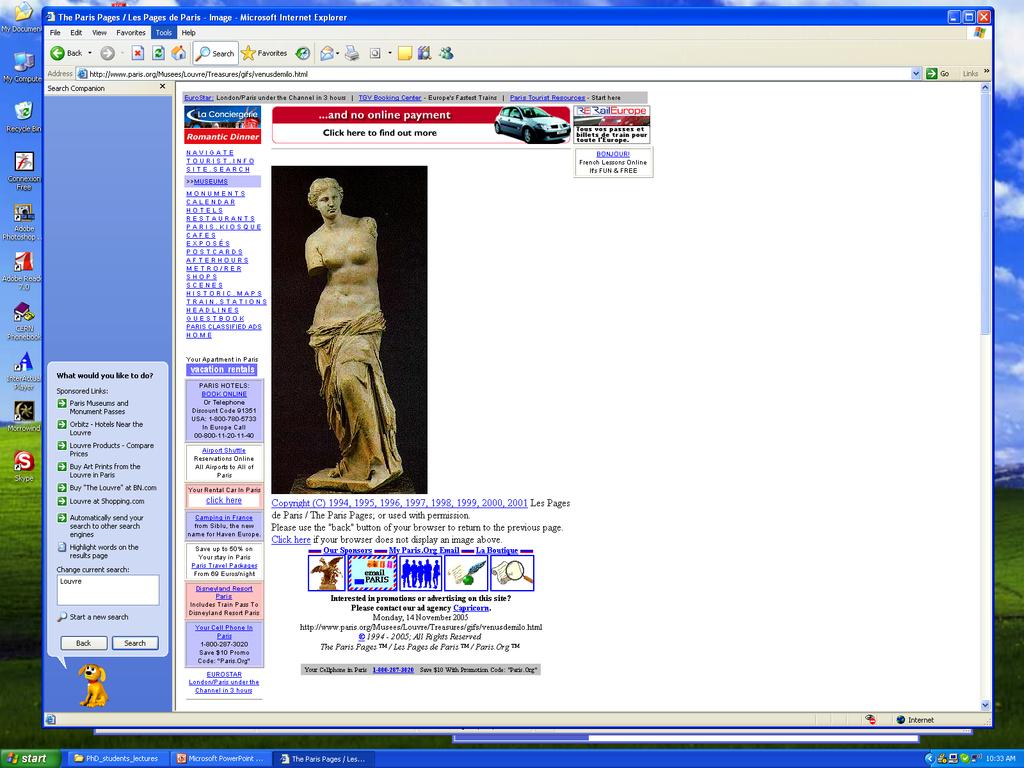Screen dimensions: 1024x768
Task: Open the Edit button dropdown arrow
Action: tap(390, 54)
